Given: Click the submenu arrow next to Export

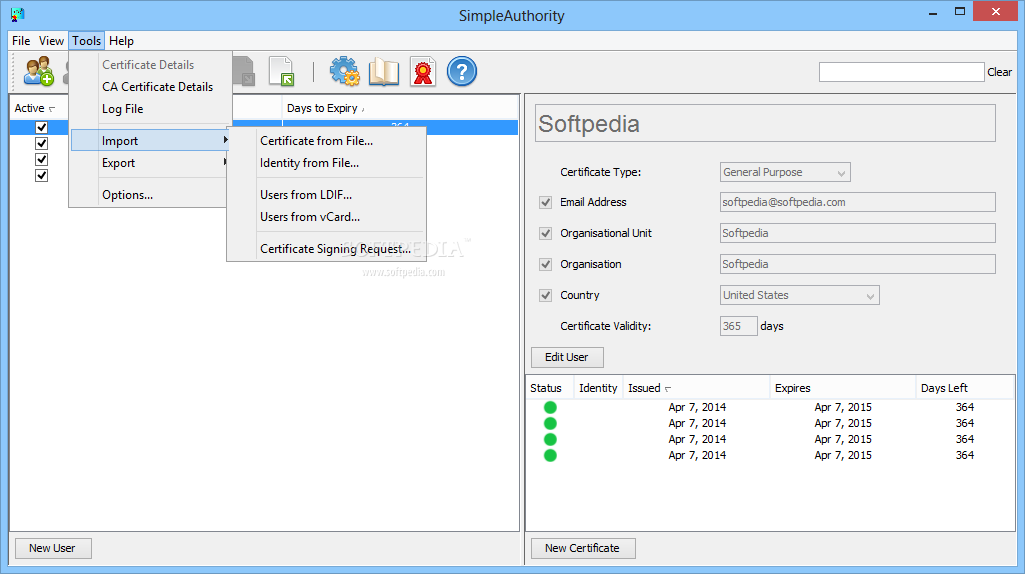Looking at the screenshot, I should coord(225,161).
